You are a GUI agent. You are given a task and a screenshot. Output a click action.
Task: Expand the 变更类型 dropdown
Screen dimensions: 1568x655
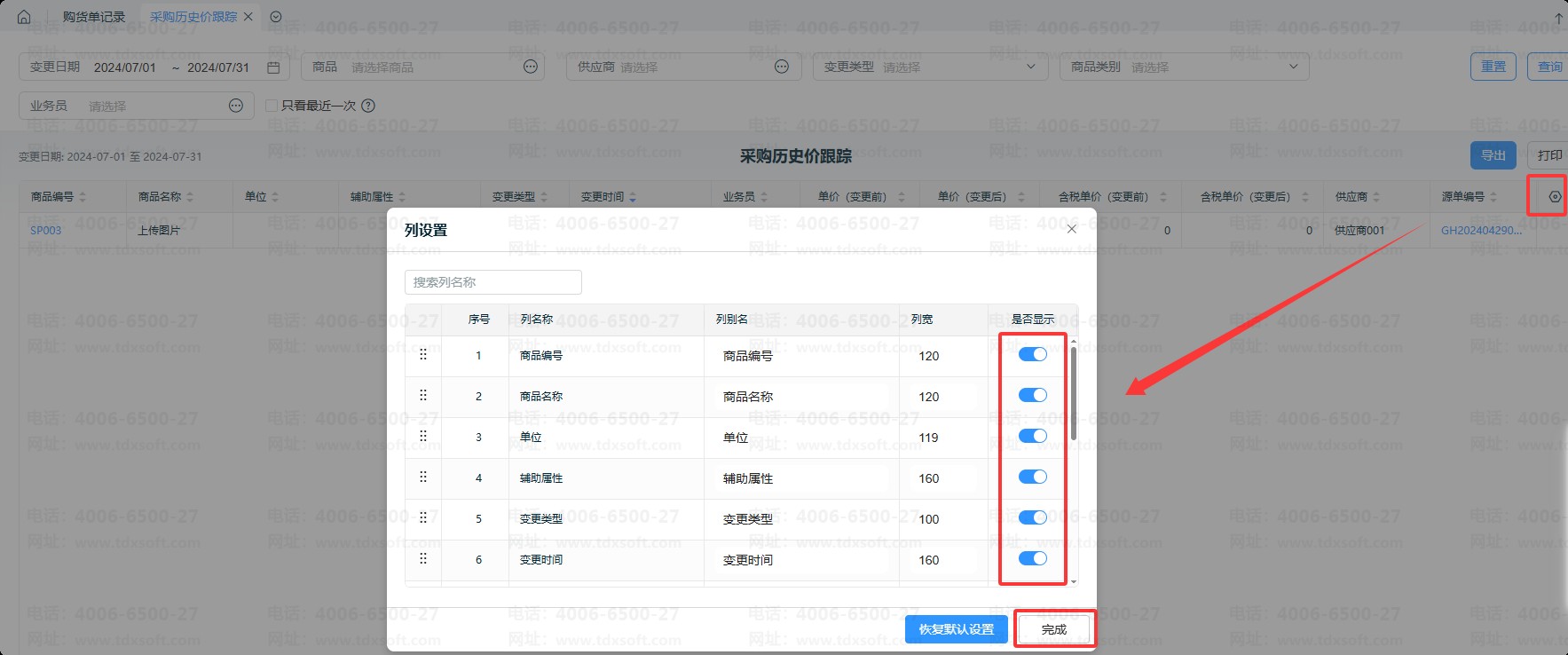tap(1030, 67)
